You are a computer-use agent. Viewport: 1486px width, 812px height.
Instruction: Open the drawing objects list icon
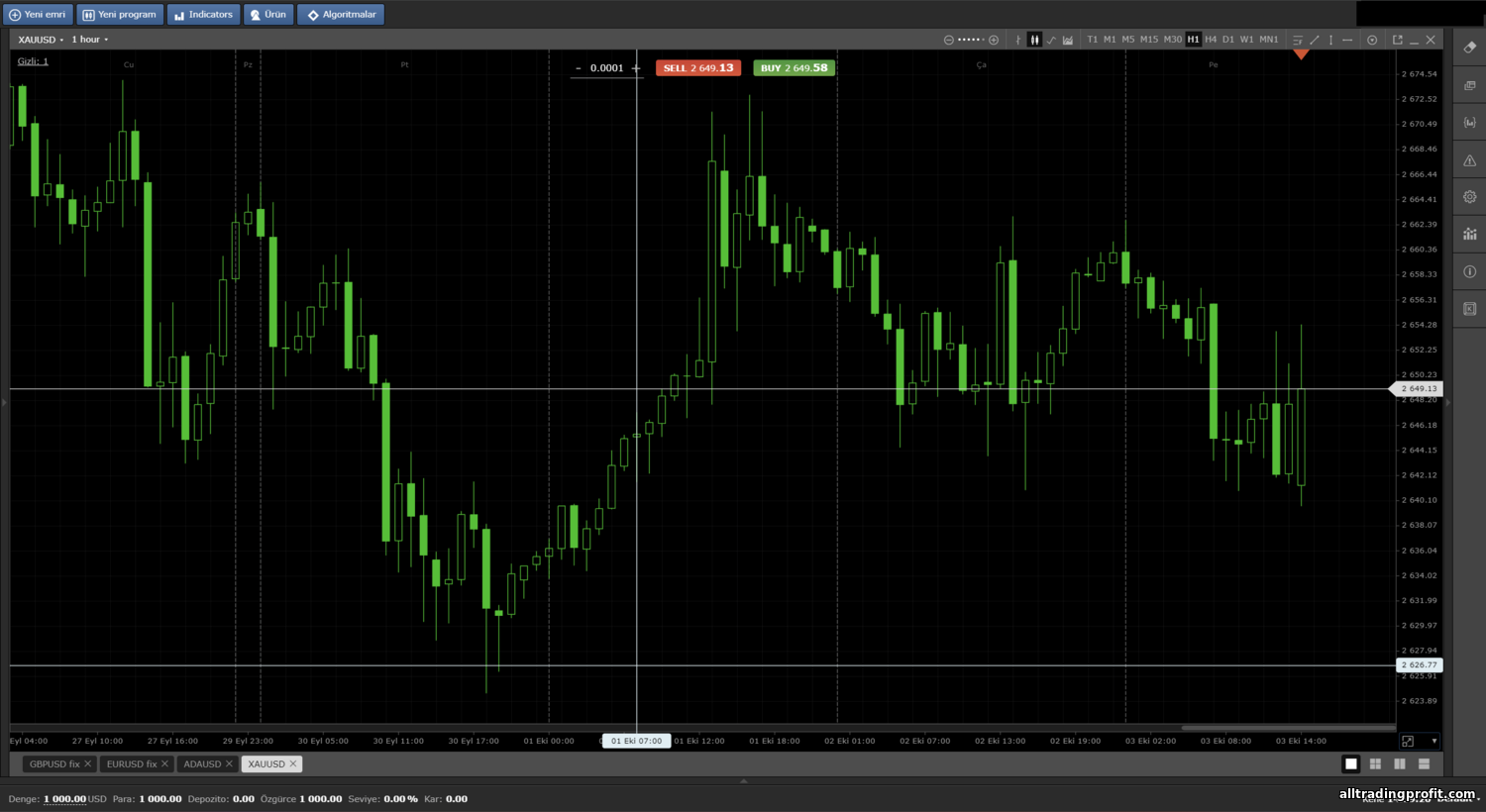point(1298,40)
